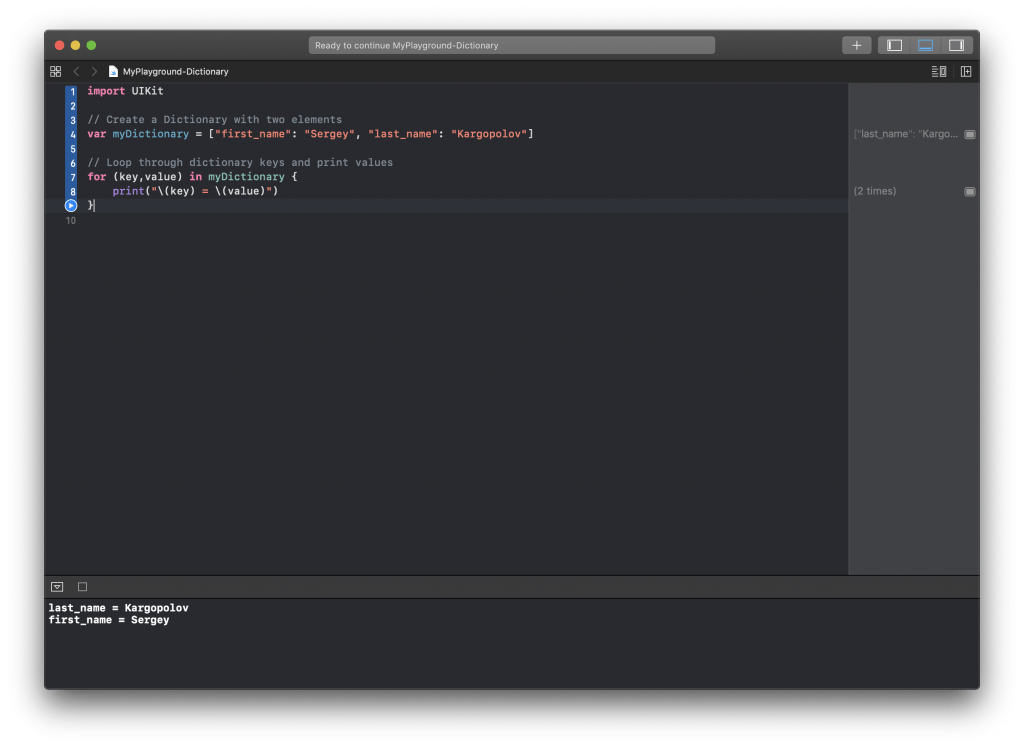Go forward with the right chevron
1024x748 pixels.
point(94,71)
